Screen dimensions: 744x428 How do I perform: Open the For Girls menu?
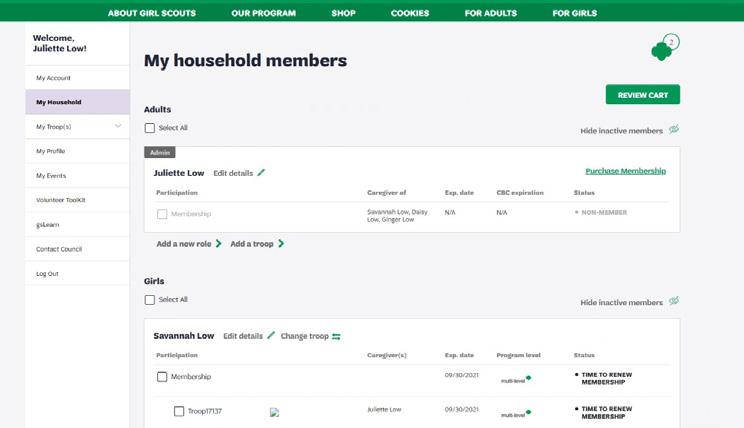pos(575,13)
